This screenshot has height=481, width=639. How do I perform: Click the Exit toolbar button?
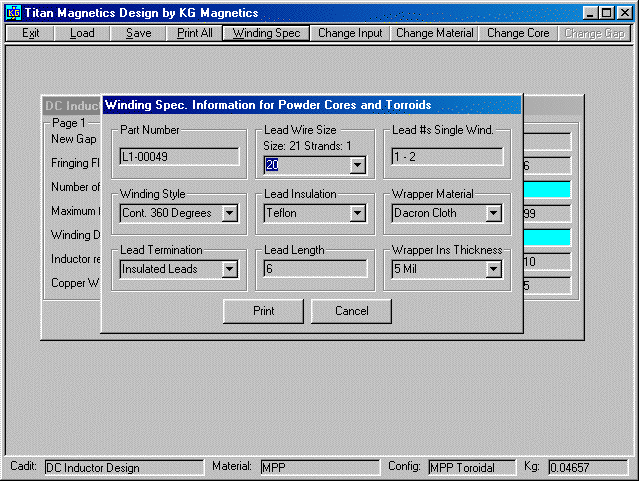point(30,33)
